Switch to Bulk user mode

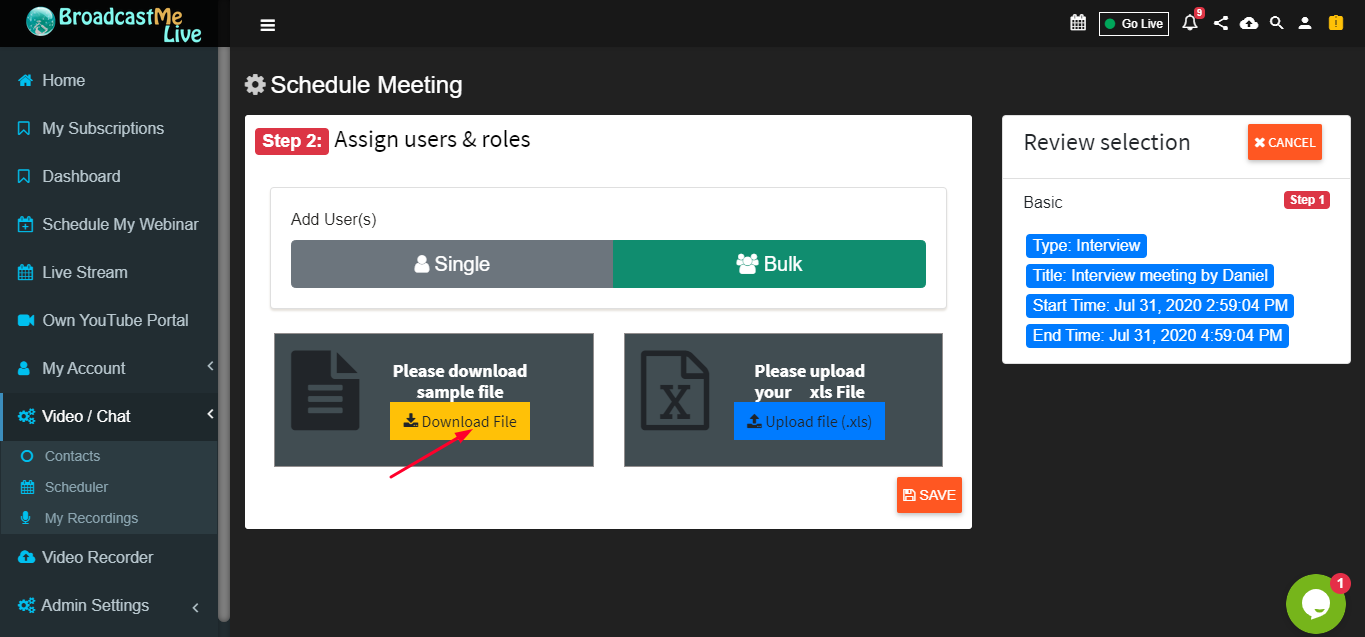pos(769,264)
